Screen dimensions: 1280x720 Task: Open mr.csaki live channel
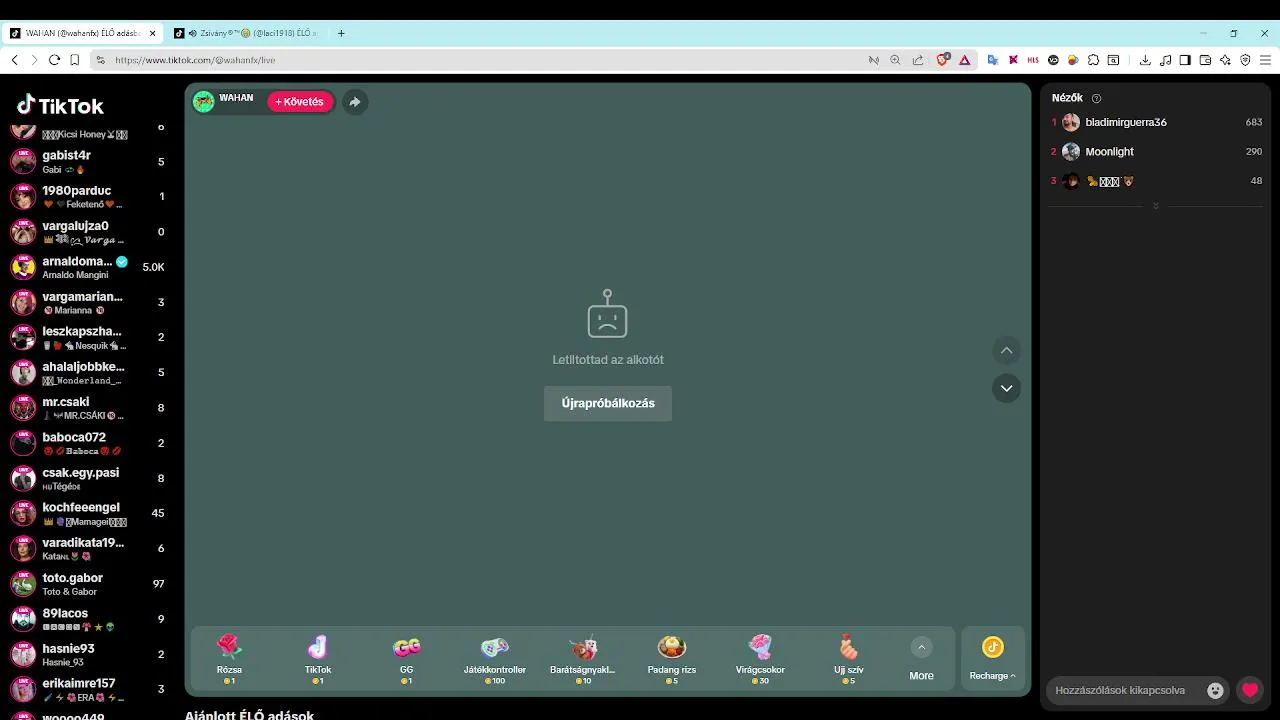point(90,408)
